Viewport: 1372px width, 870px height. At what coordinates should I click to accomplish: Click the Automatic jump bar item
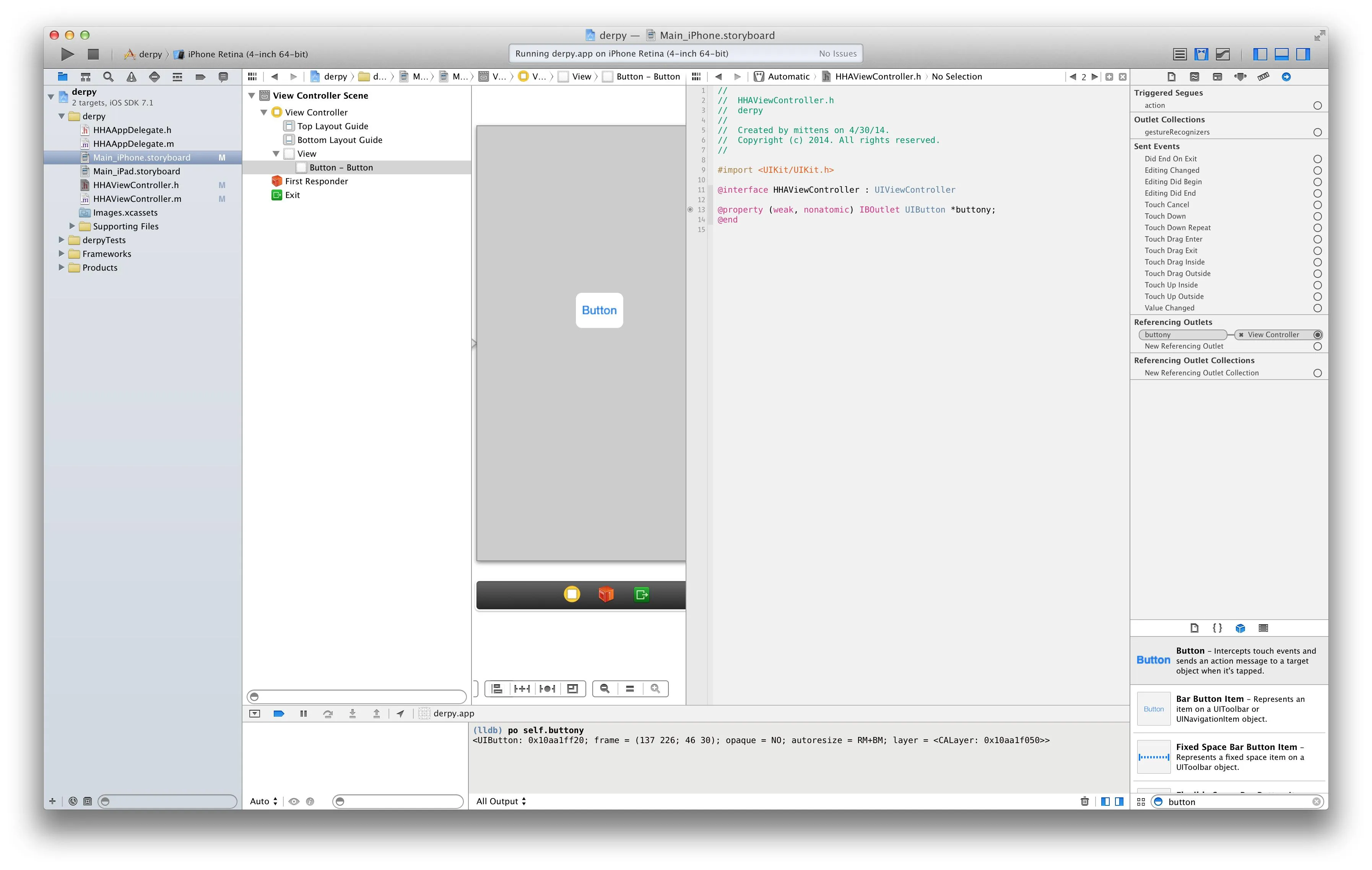788,77
